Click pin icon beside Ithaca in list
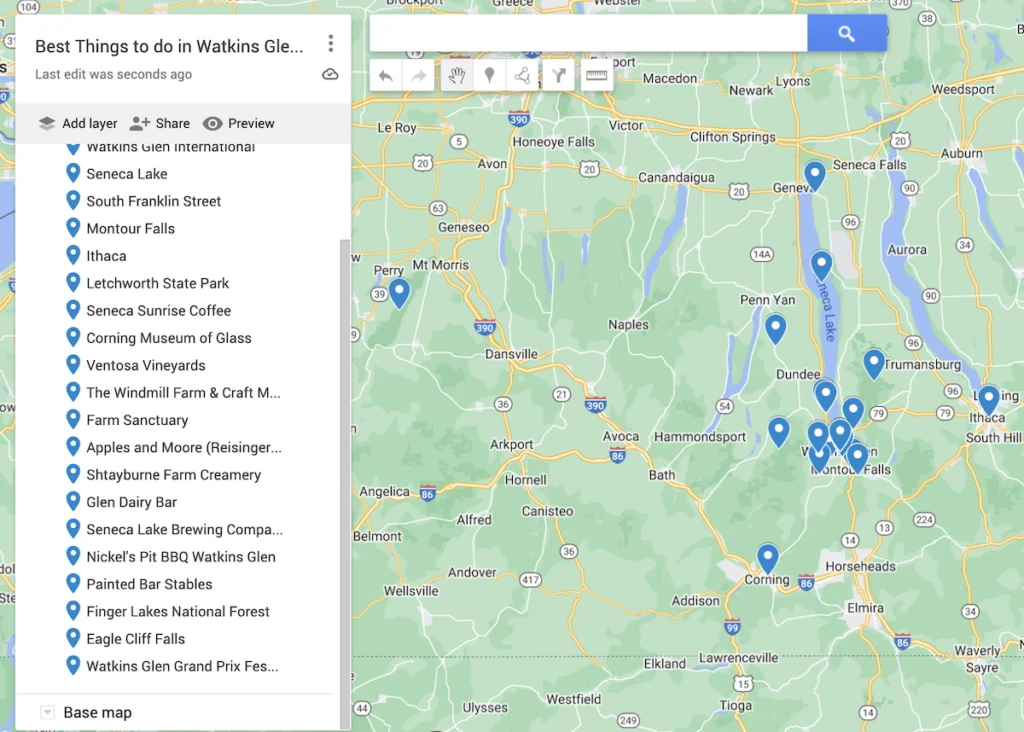Viewport: 1024px width, 732px height. 73,255
